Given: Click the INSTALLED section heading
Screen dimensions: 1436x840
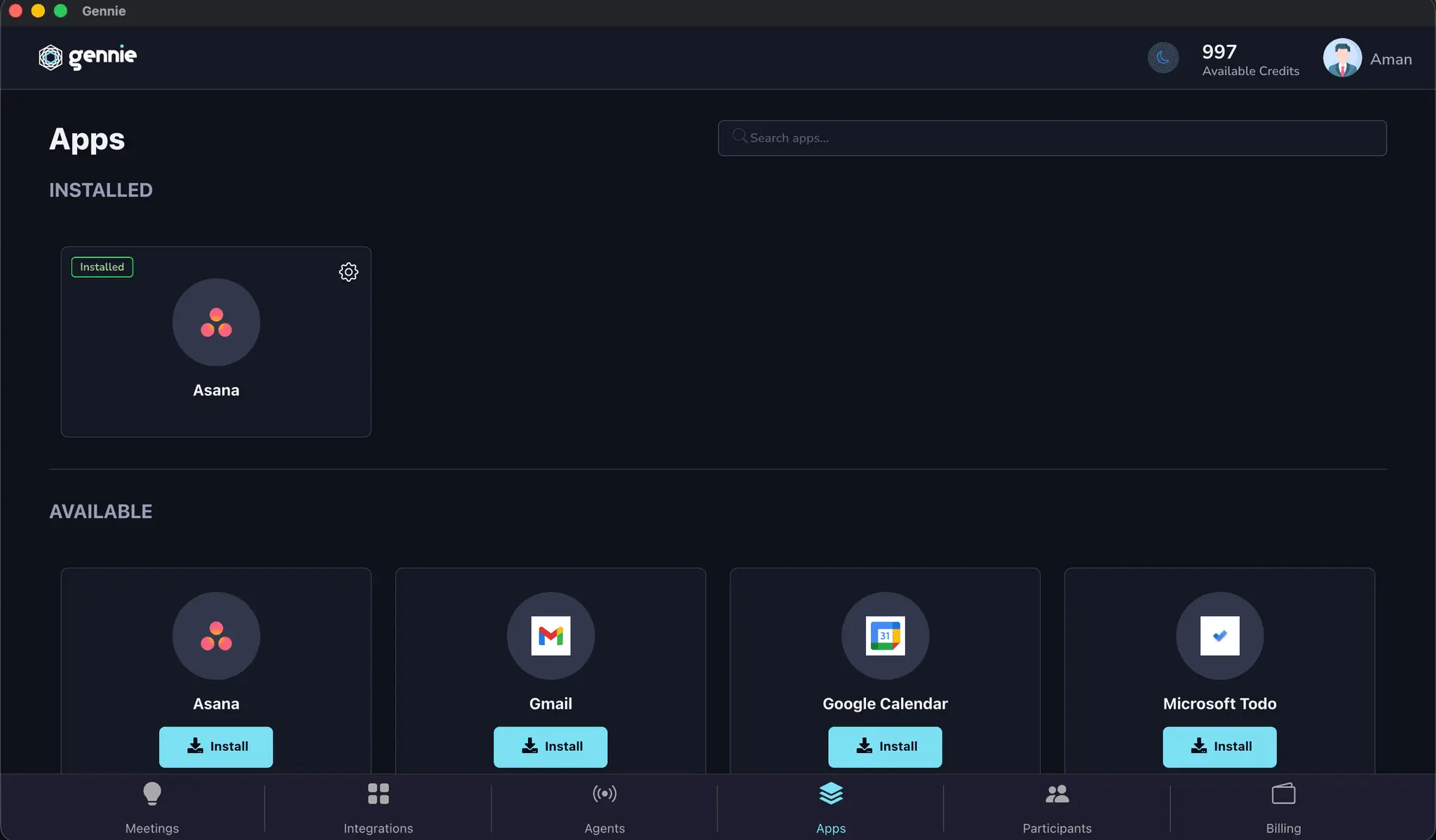Looking at the screenshot, I should point(101,190).
